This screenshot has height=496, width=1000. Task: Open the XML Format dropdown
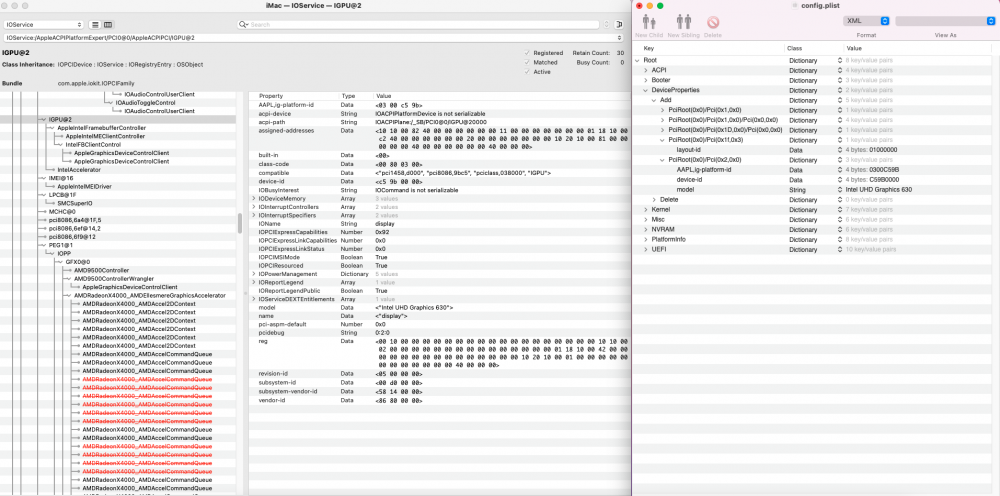click(x=866, y=21)
